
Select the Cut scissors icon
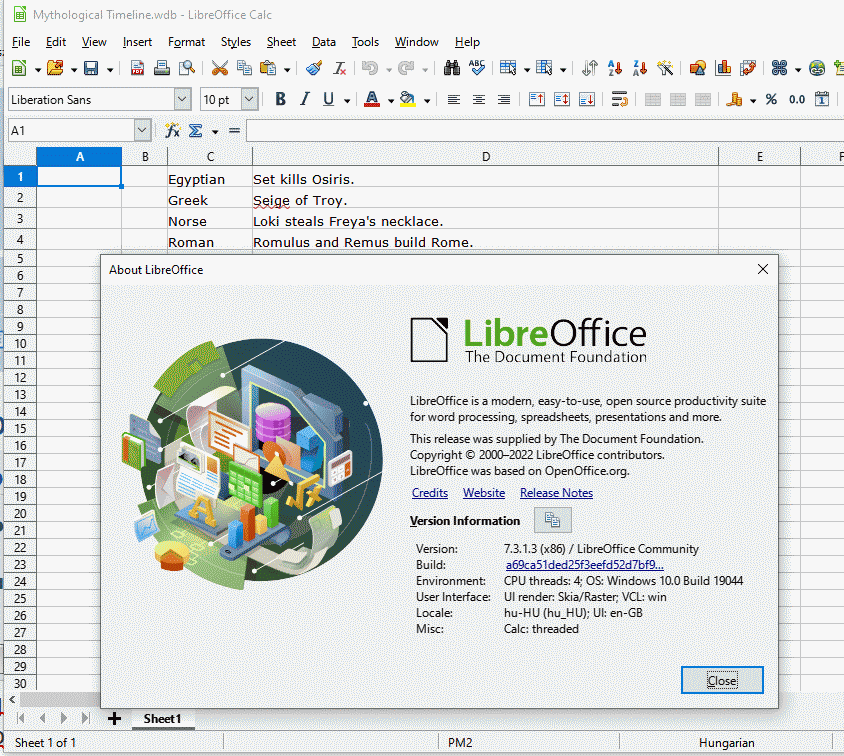(x=220, y=68)
